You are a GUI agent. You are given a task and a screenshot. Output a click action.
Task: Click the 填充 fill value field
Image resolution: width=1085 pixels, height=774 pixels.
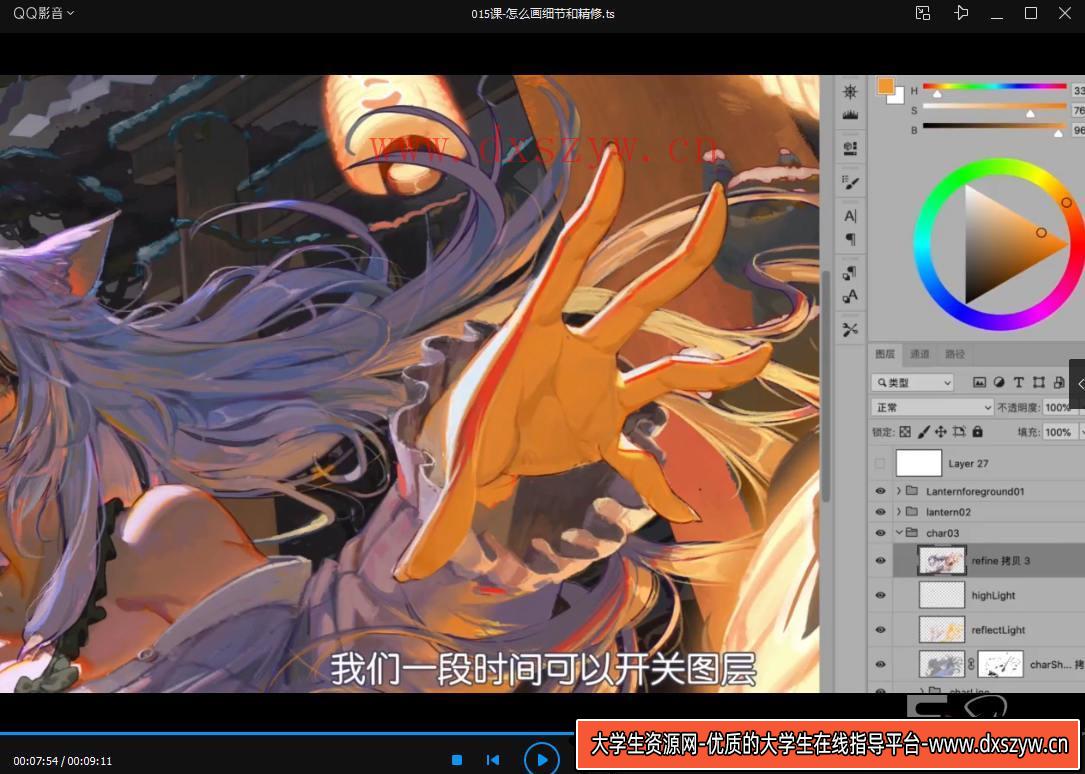tap(1059, 432)
